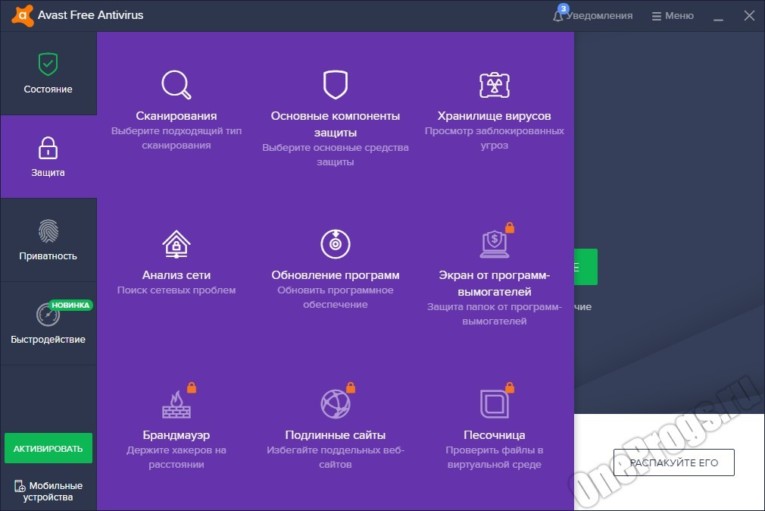Click lock badge on Экран от программ-вымогателей

click(510, 227)
